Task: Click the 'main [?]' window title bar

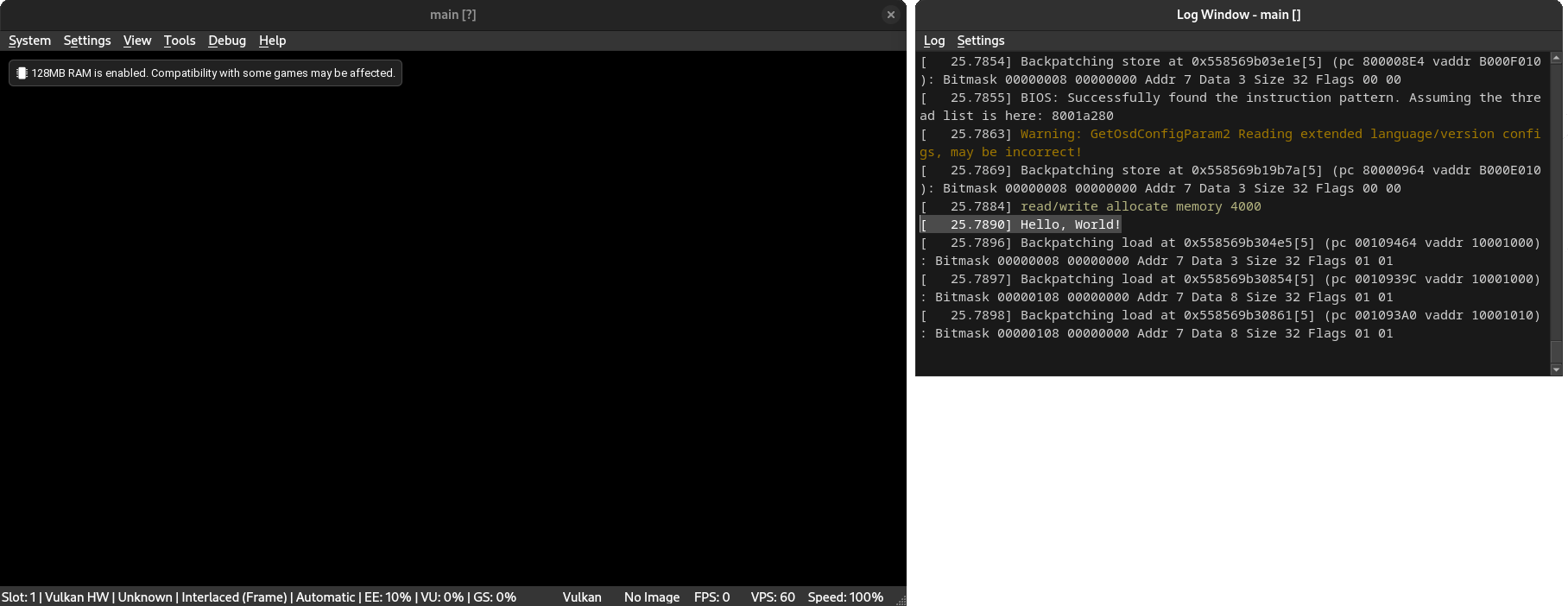Action: point(453,15)
